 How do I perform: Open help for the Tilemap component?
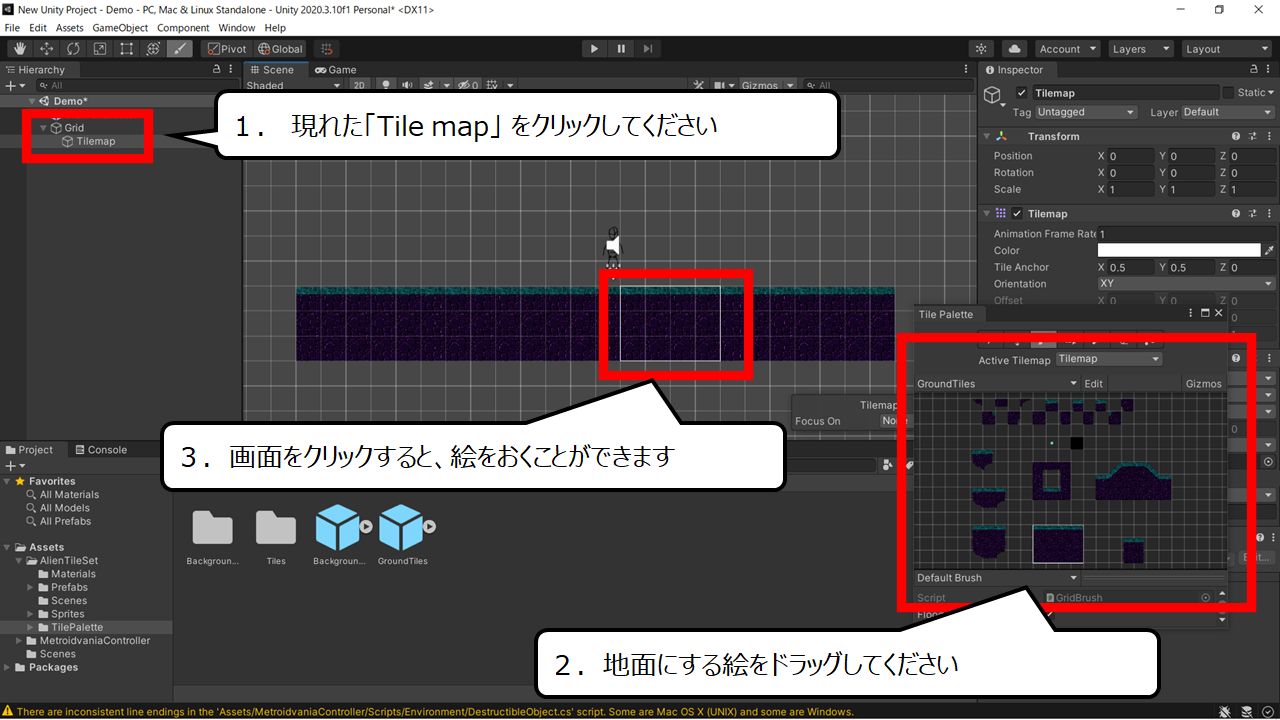click(x=1238, y=213)
